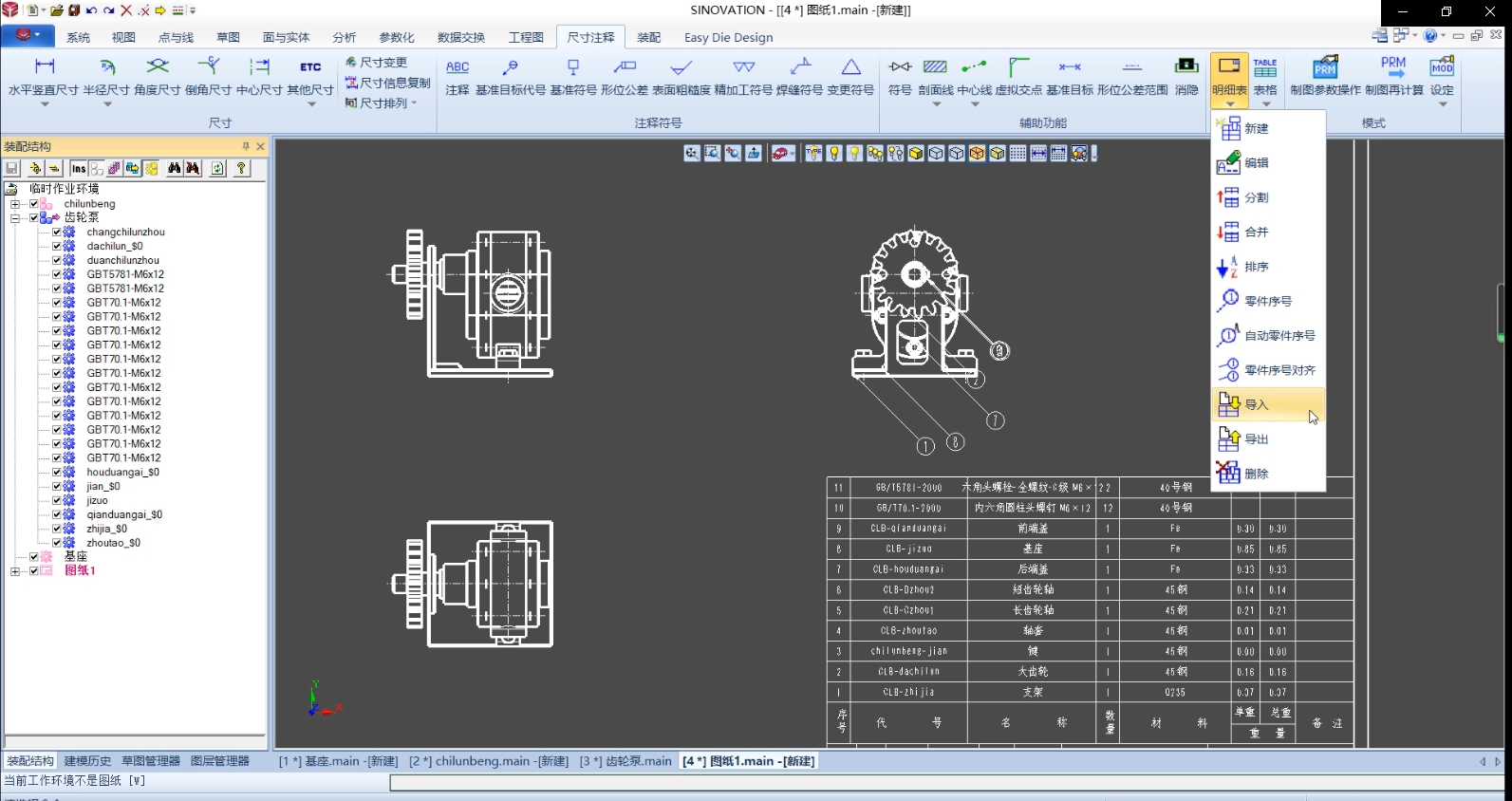Select the 水平竖直尺寸 dimension tool
The image size is (1512, 801).
coord(44,75)
